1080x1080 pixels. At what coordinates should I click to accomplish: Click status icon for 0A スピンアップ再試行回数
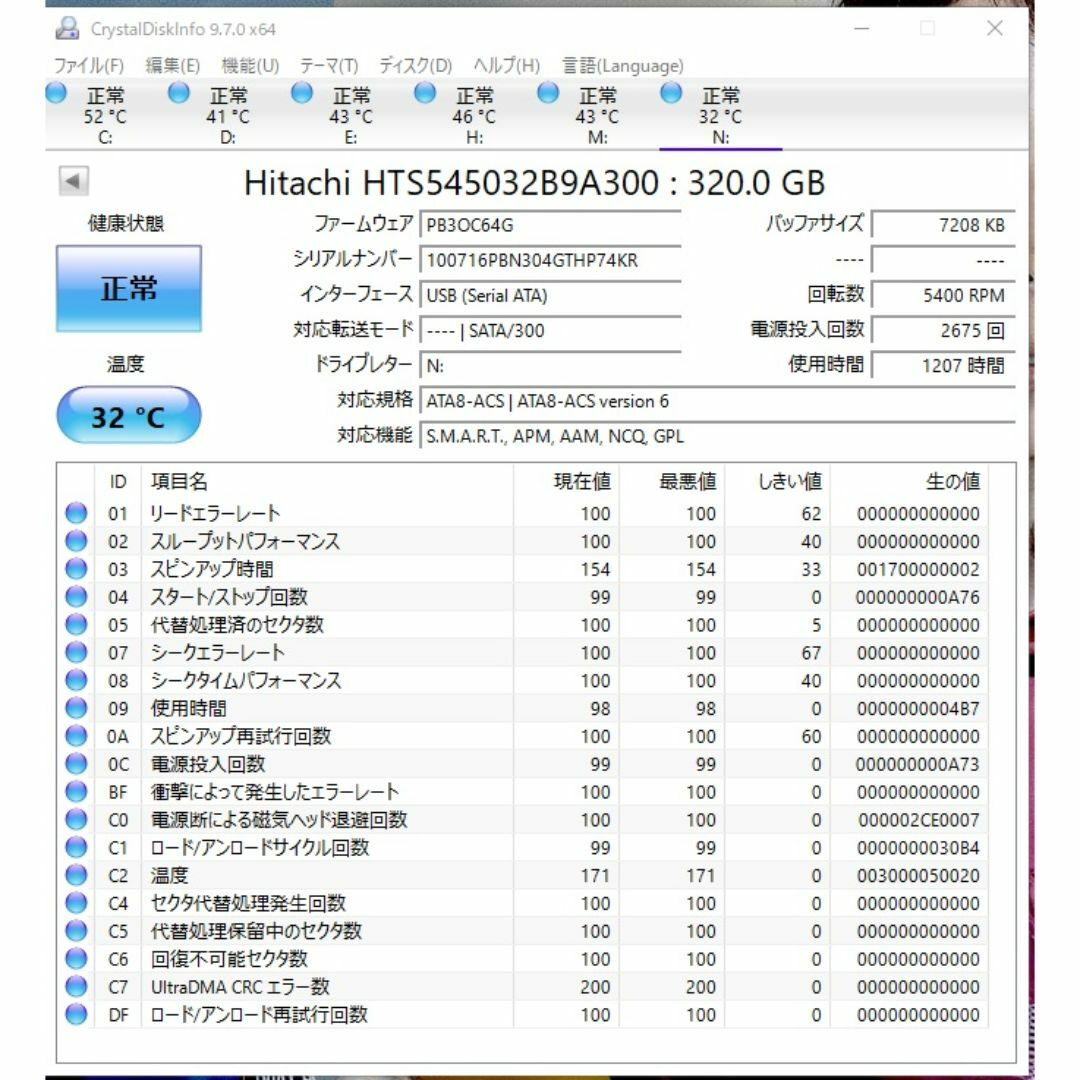click(76, 736)
